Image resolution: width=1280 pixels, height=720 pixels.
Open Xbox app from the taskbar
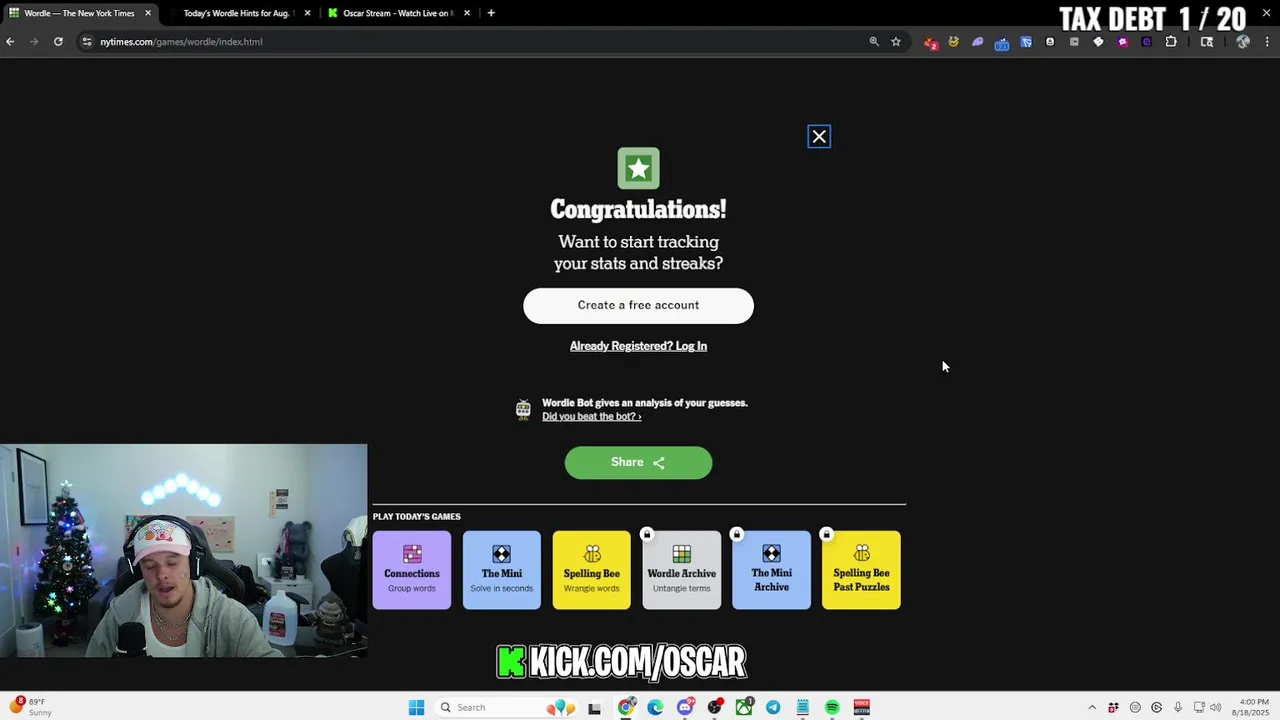pyautogui.click(x=744, y=708)
